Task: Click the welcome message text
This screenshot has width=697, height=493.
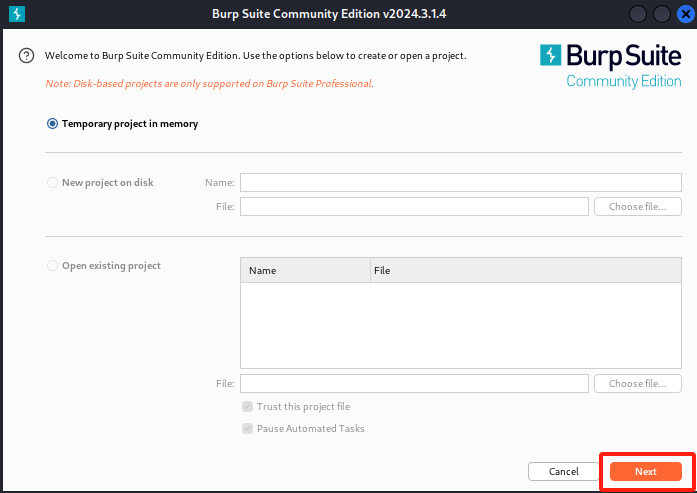Action: coord(256,56)
